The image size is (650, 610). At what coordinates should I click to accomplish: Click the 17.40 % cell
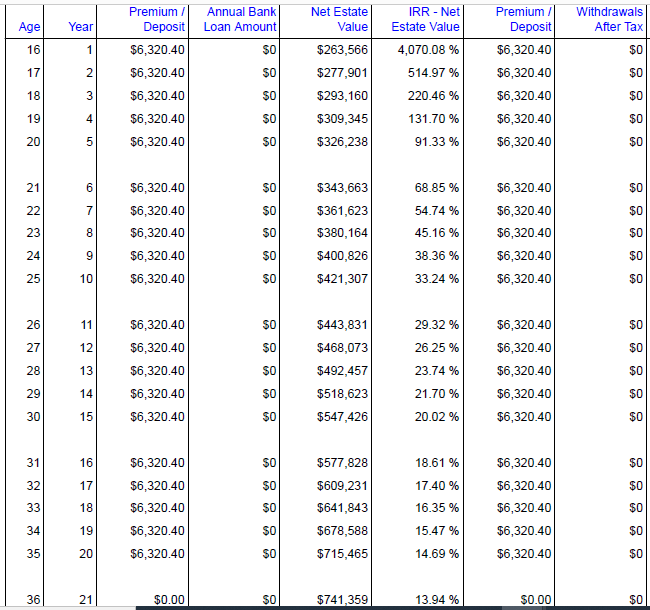pos(437,486)
